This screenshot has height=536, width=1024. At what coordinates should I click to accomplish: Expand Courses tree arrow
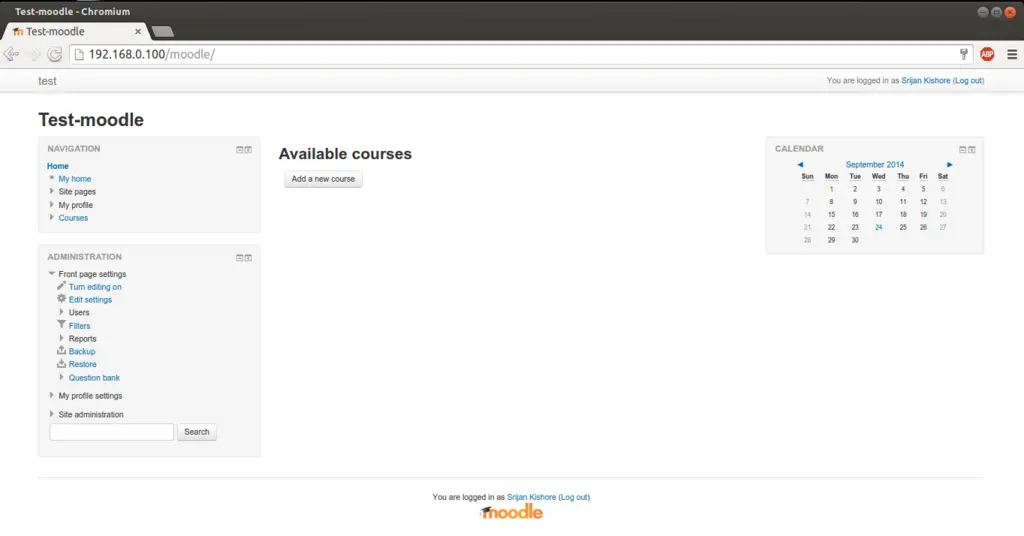52,217
